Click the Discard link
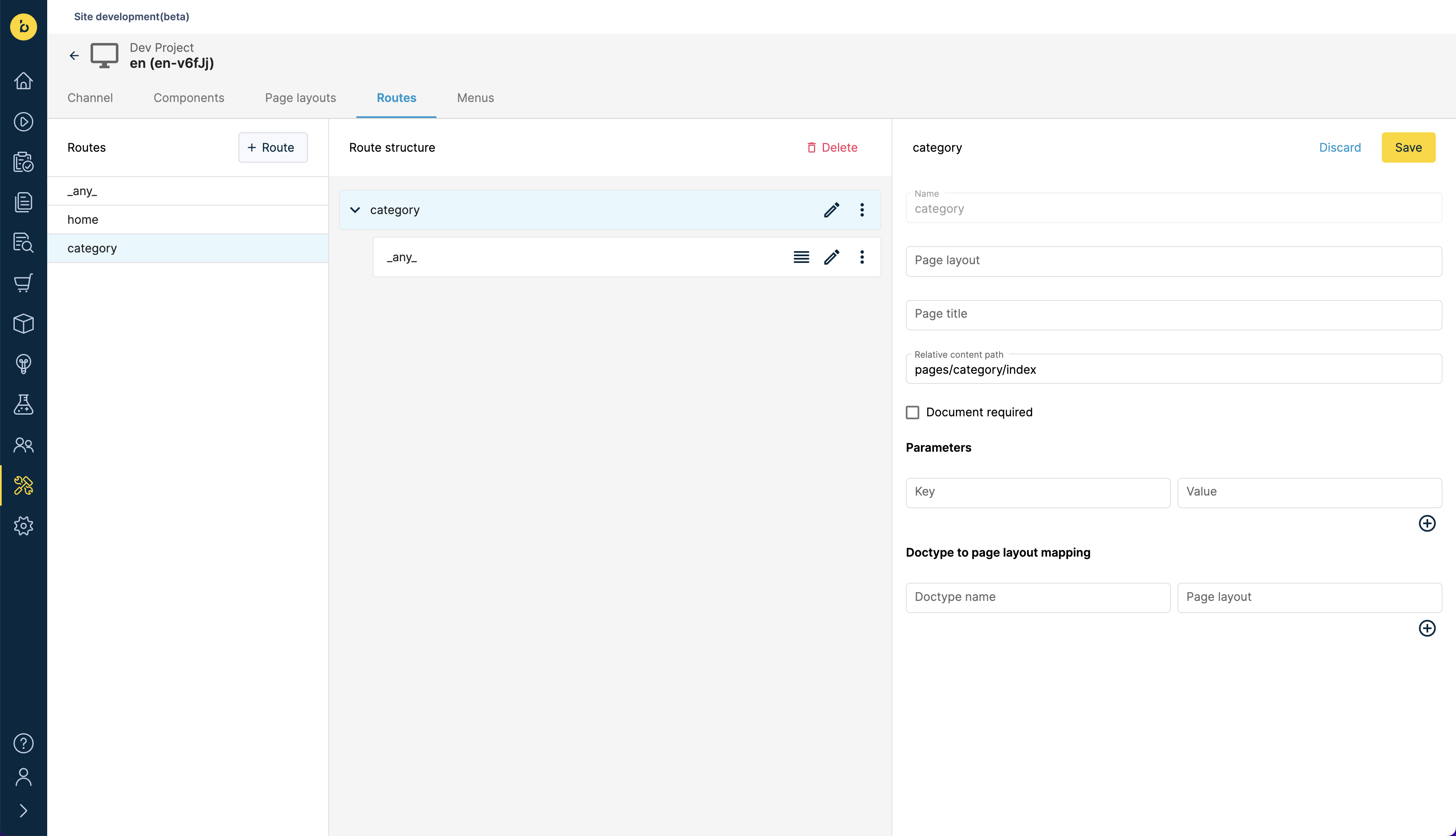Image resolution: width=1456 pixels, height=836 pixels. (1340, 147)
